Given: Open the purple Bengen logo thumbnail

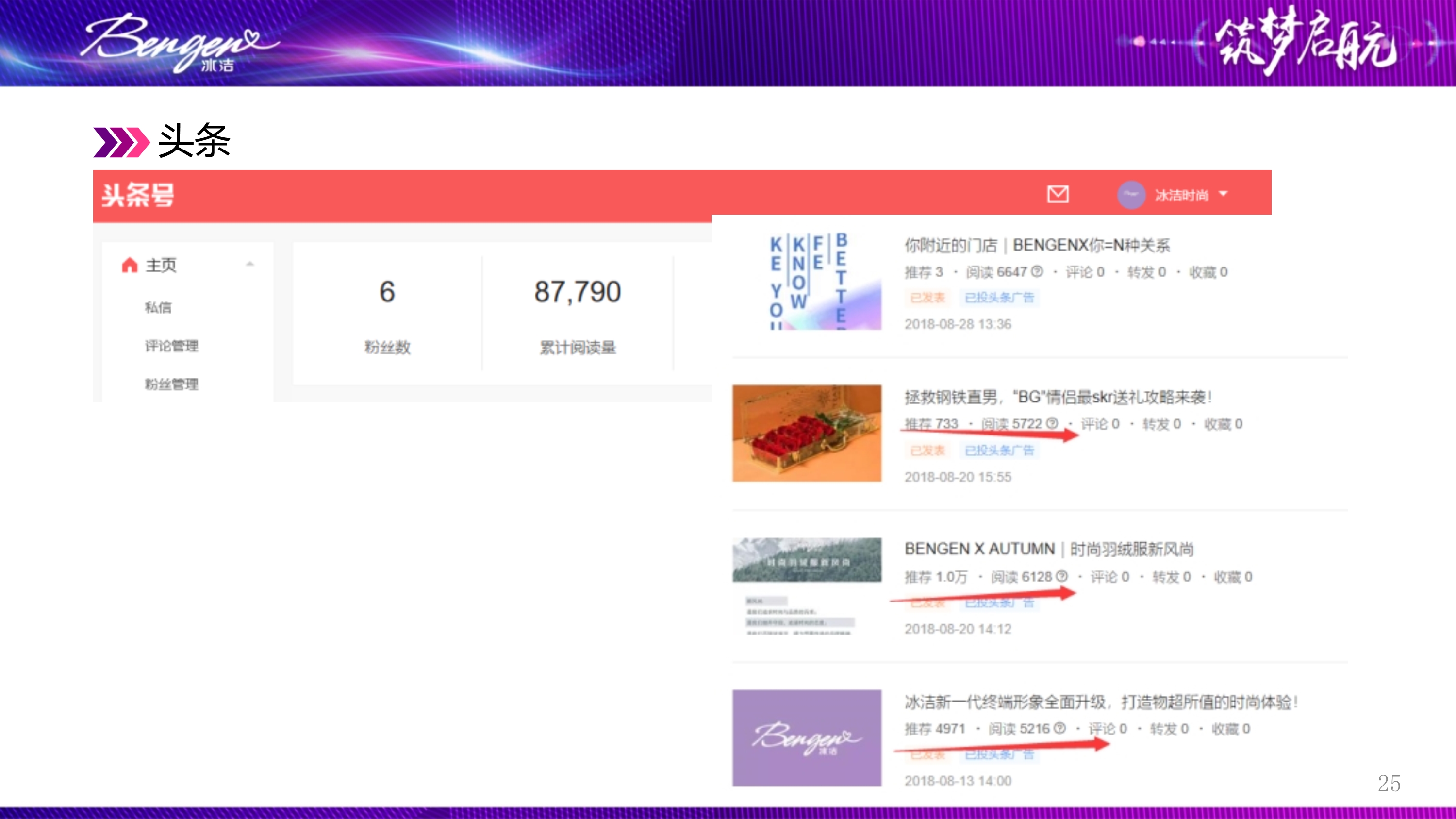Looking at the screenshot, I should pos(807,738).
